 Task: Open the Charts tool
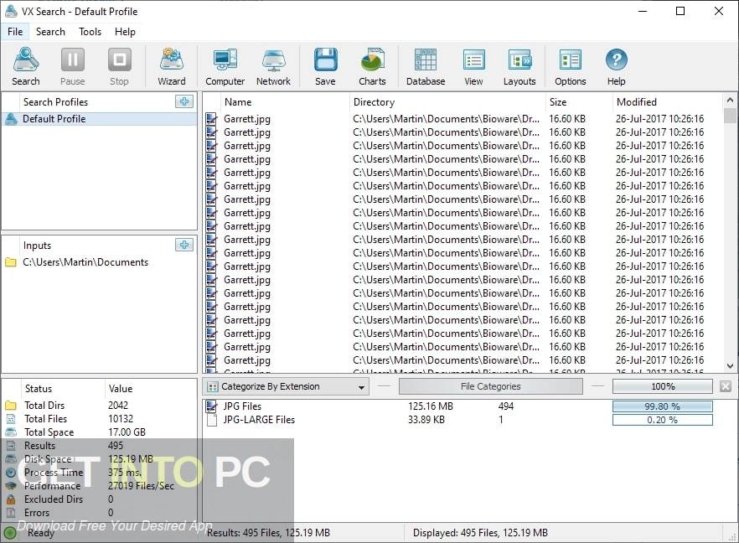pos(372,66)
